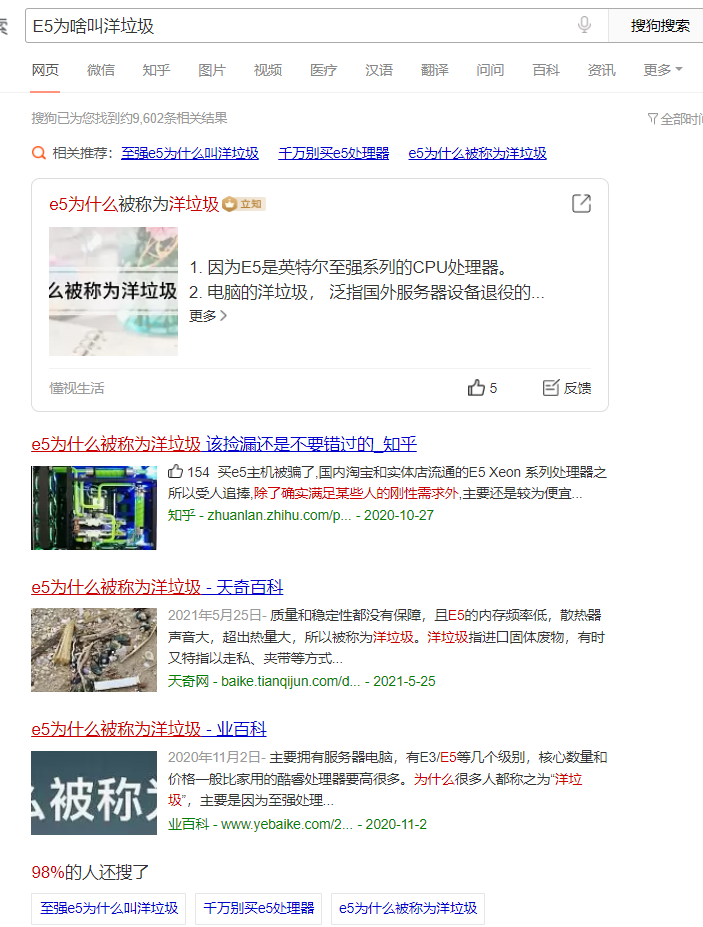
Task: Click the 业百科 result thumbnail
Action: point(94,793)
